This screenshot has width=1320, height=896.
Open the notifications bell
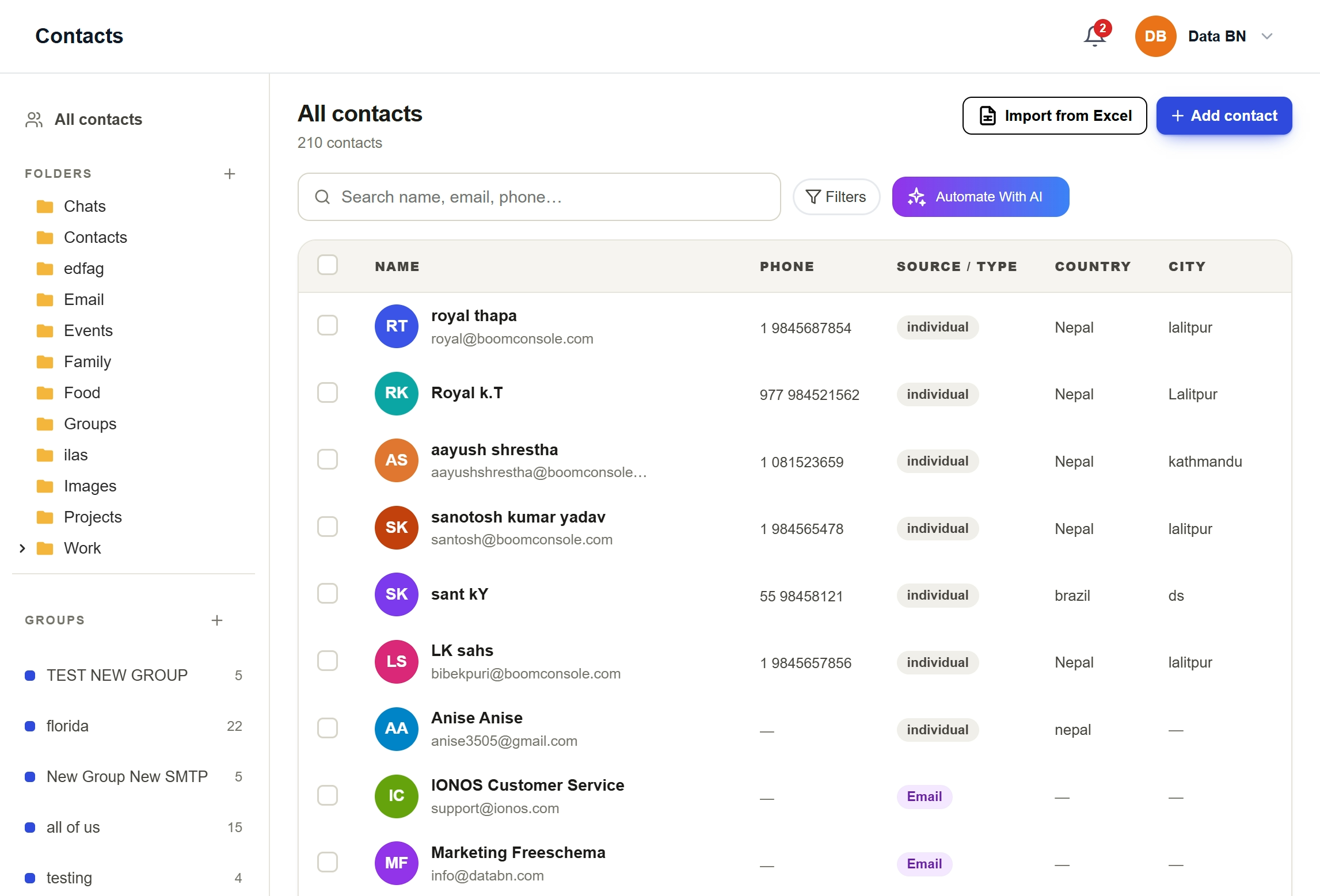[1095, 36]
